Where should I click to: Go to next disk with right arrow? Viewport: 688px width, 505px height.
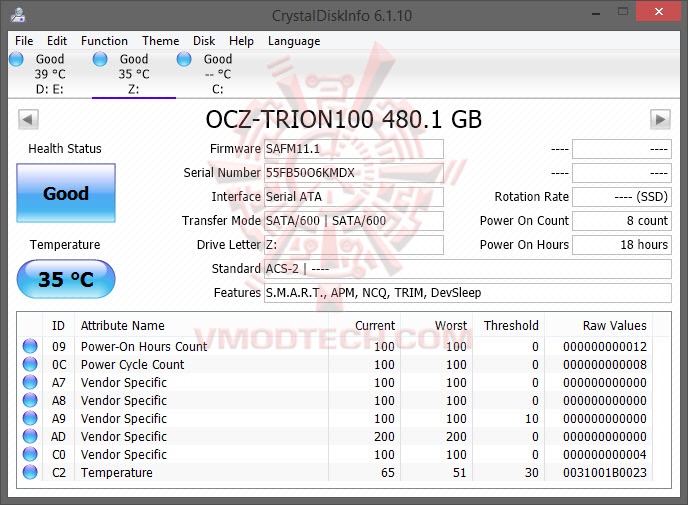click(660, 119)
